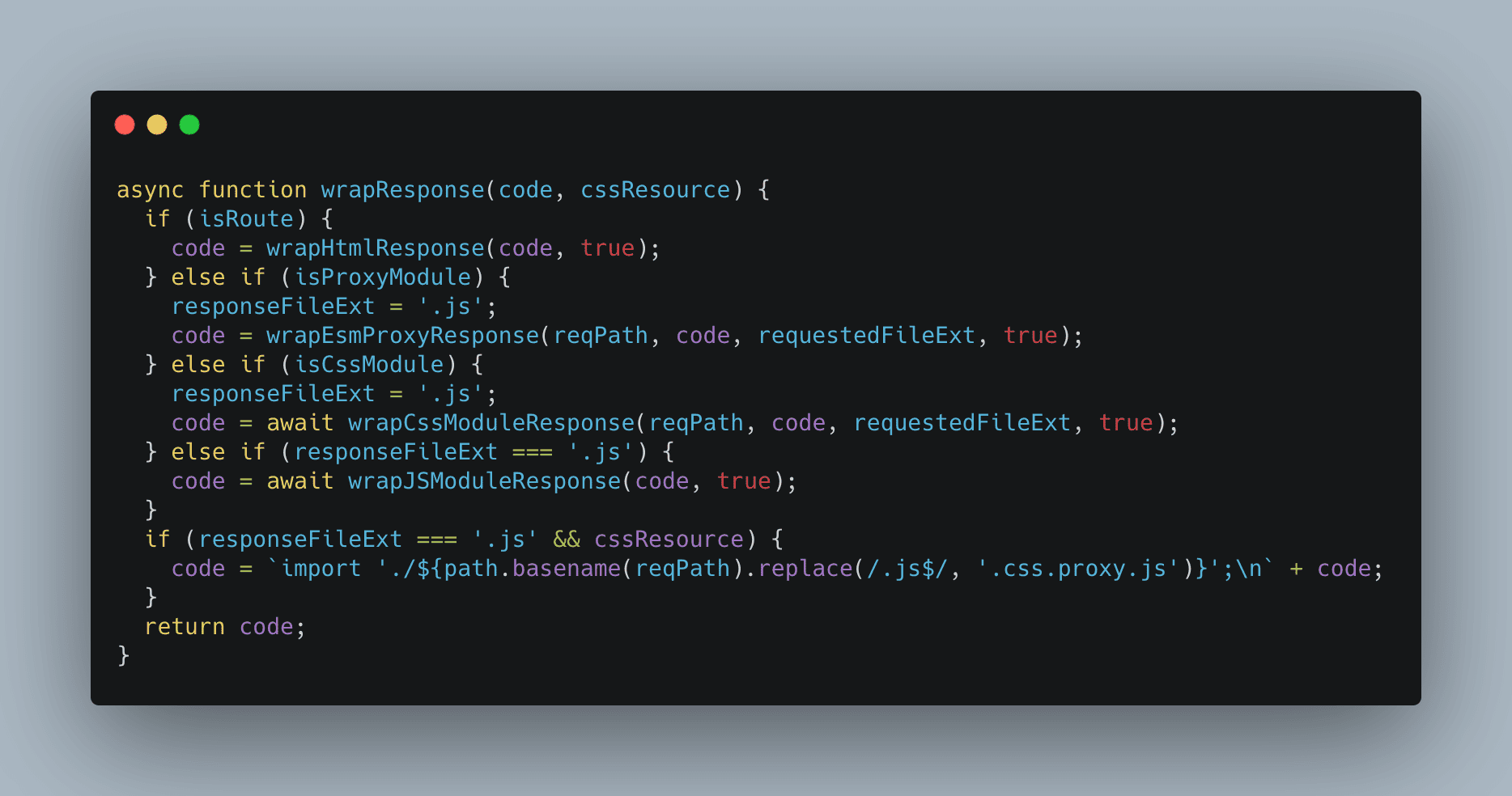This screenshot has width=1512, height=796.
Task: Click the isProxyModule condition
Action: (383, 277)
